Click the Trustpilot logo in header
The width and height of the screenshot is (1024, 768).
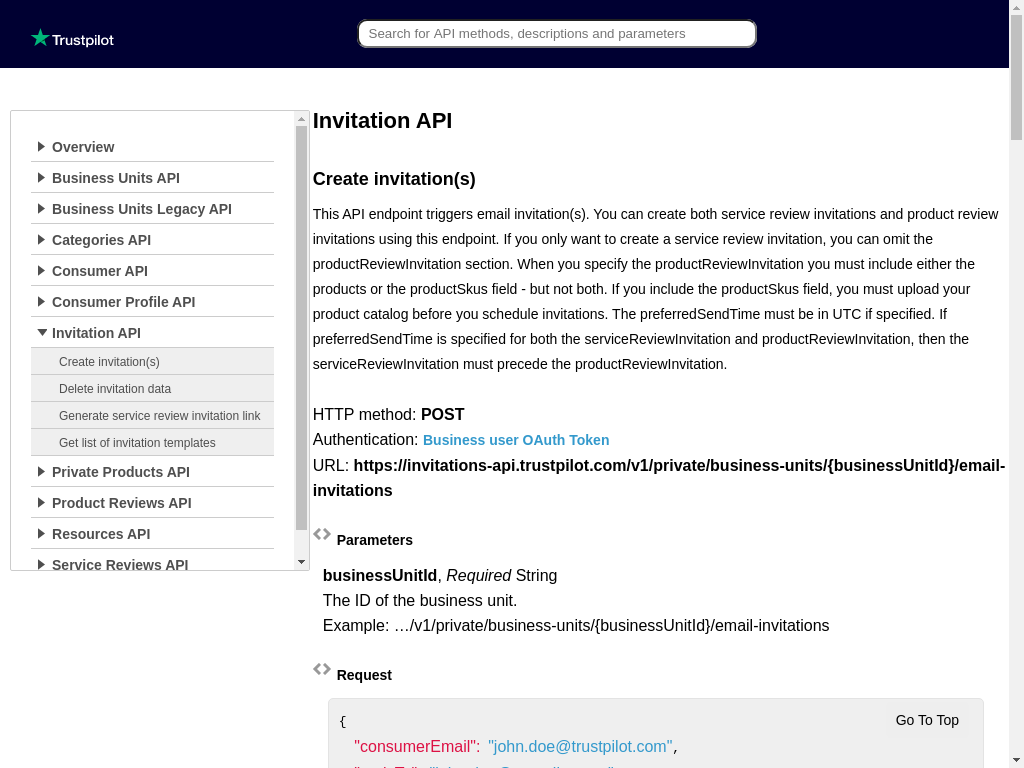tap(72, 39)
